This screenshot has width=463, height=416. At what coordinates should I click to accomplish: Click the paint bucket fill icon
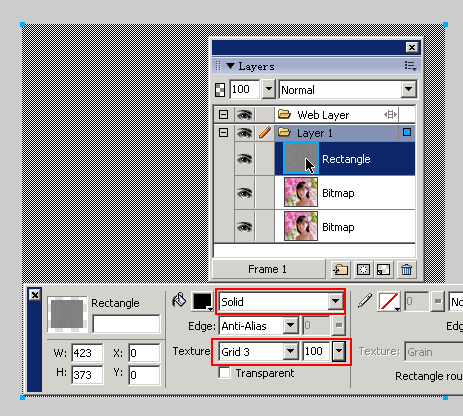coord(179,300)
